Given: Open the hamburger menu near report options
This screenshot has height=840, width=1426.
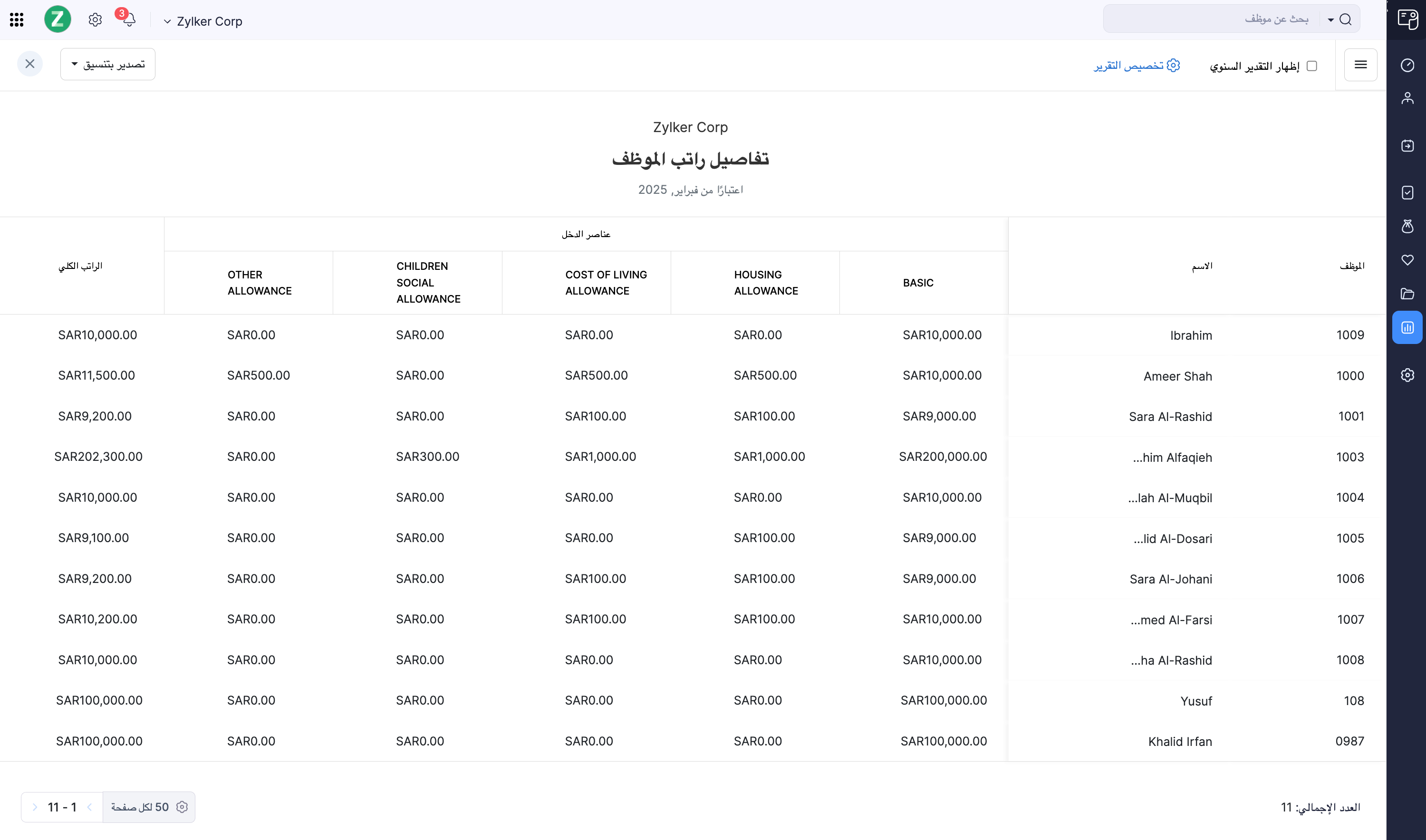Looking at the screenshot, I should click(x=1360, y=65).
